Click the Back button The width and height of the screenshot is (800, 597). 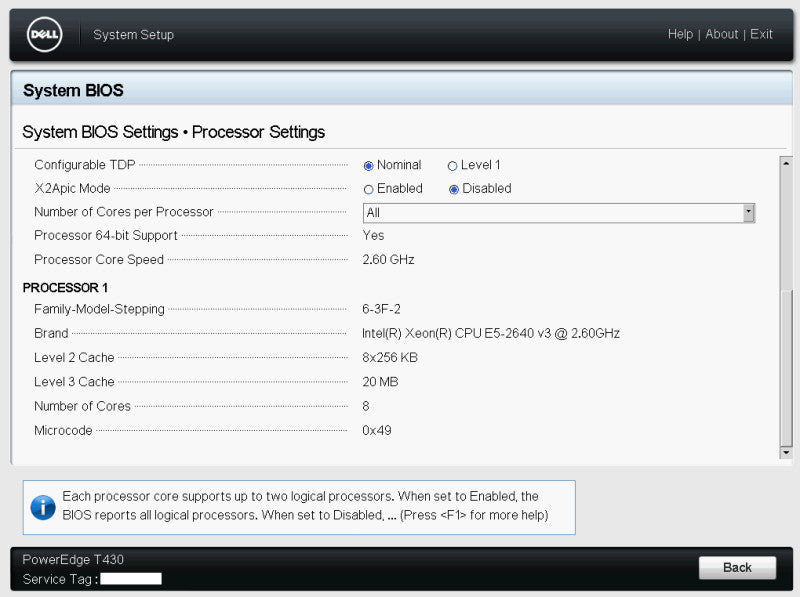pyautogui.click(x=737, y=567)
